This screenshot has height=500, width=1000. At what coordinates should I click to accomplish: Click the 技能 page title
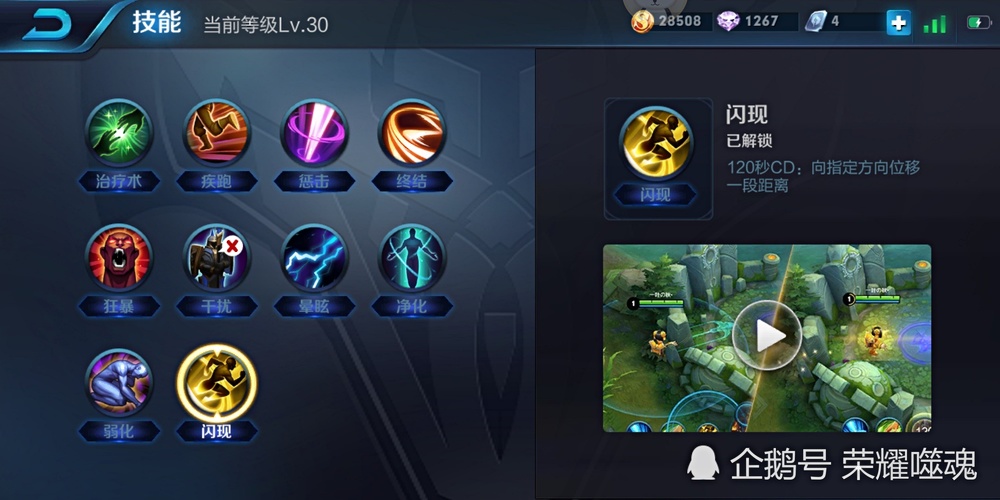(157, 23)
